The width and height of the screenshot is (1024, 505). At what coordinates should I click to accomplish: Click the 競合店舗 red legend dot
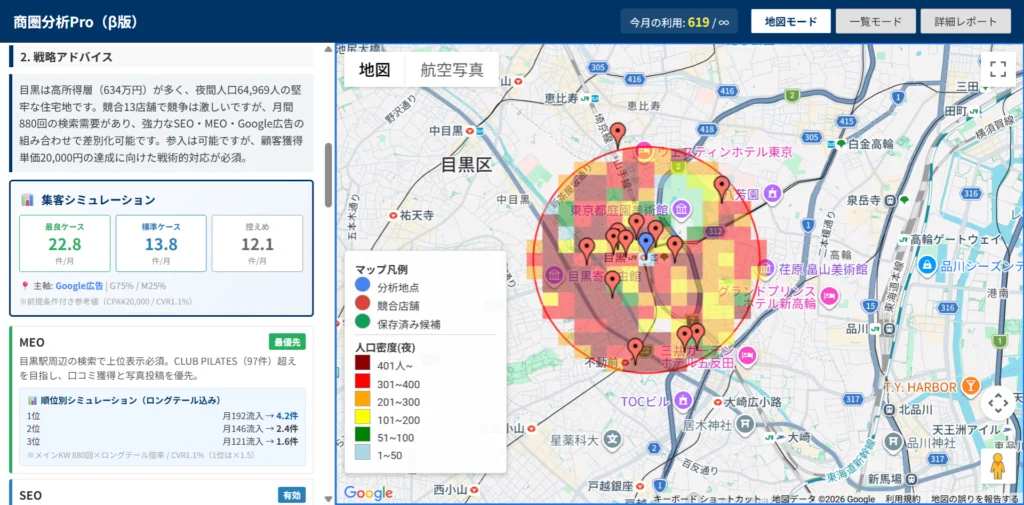coord(362,304)
